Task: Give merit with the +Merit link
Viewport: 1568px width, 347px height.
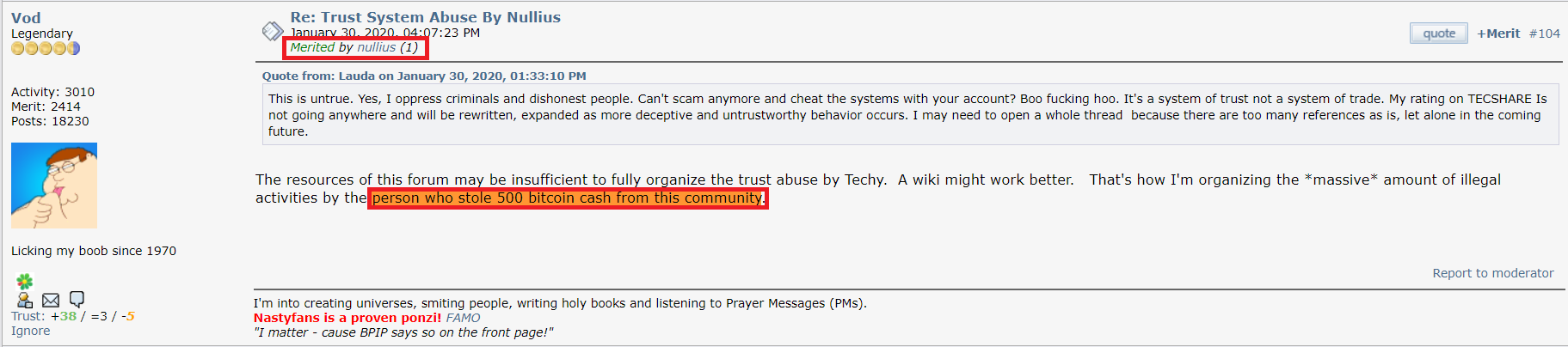Action: pyautogui.click(x=1498, y=33)
